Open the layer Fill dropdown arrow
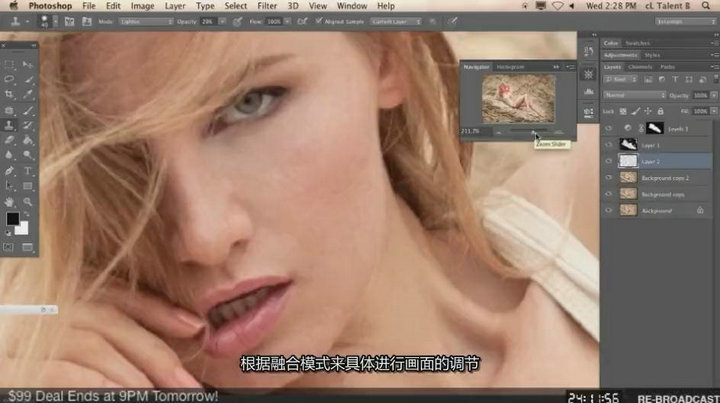Screen dimensions: 720x403 [714, 111]
